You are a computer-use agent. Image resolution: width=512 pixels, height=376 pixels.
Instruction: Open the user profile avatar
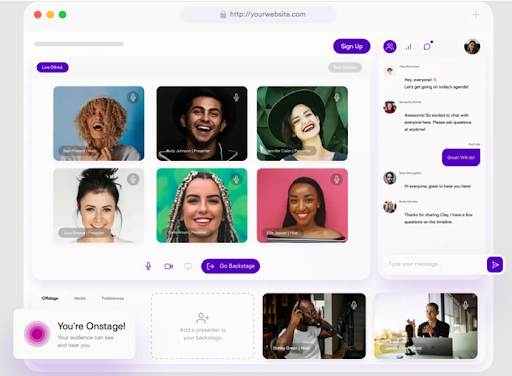point(472,47)
